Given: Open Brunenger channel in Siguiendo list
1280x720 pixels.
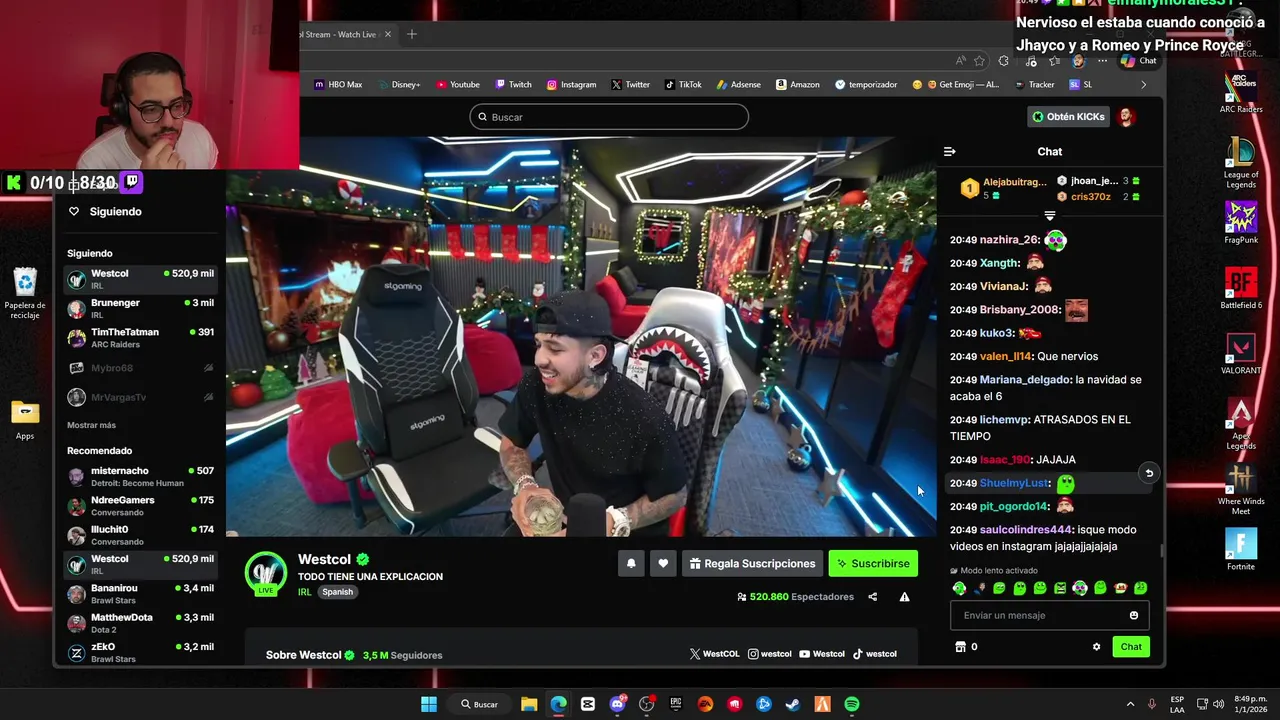Looking at the screenshot, I should click(x=140, y=309).
